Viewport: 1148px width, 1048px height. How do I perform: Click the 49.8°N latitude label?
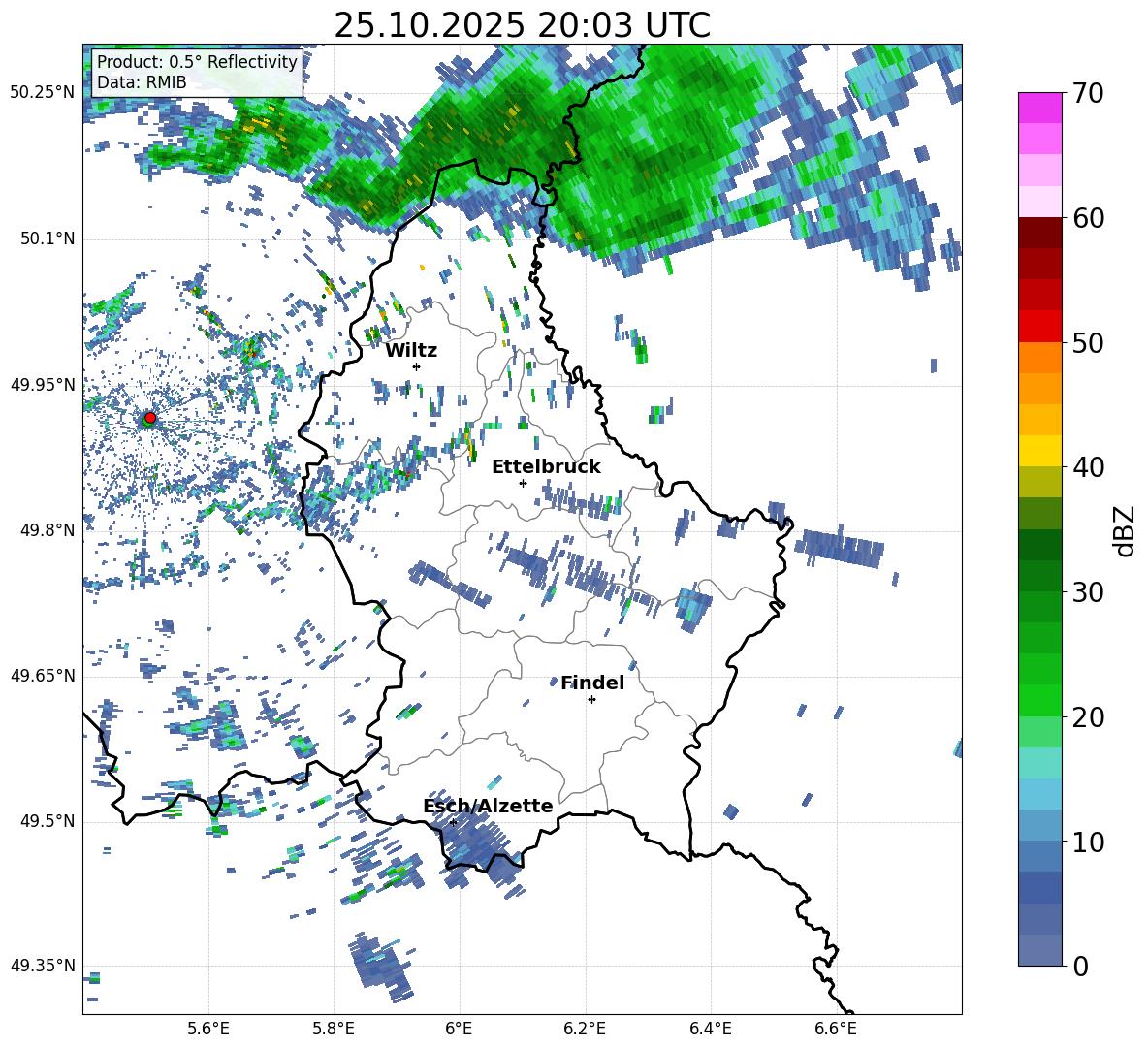(48, 529)
